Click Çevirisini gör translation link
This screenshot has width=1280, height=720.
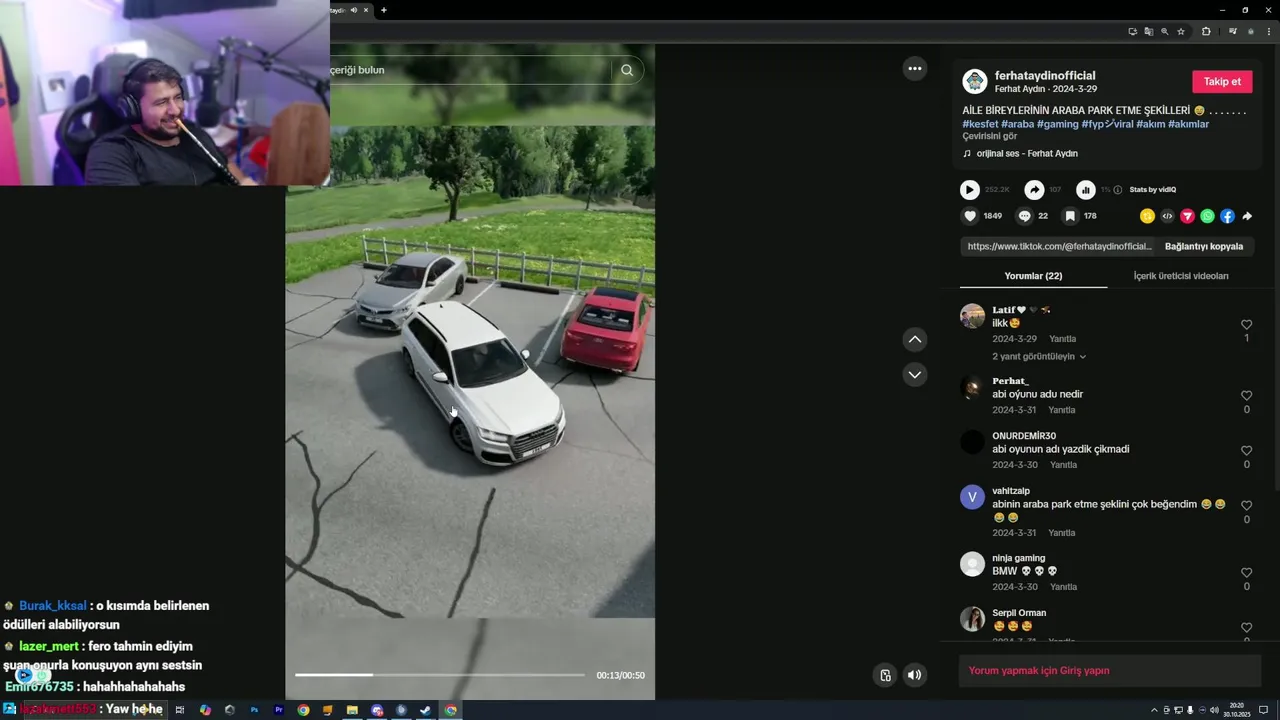pos(990,136)
